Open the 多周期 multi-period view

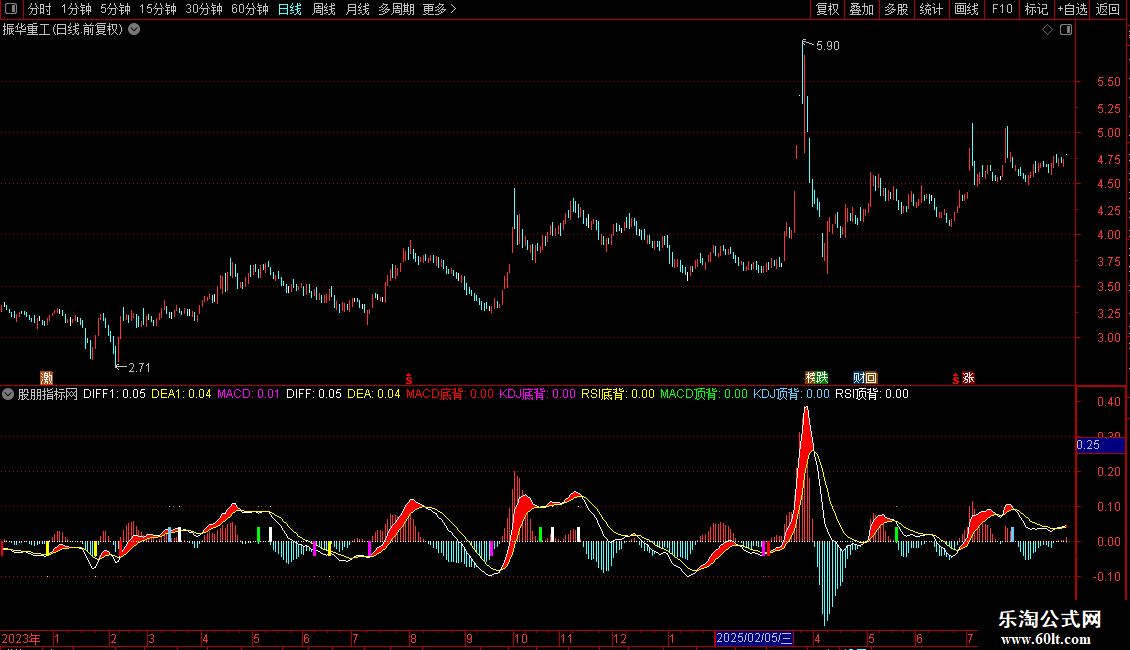(x=396, y=9)
